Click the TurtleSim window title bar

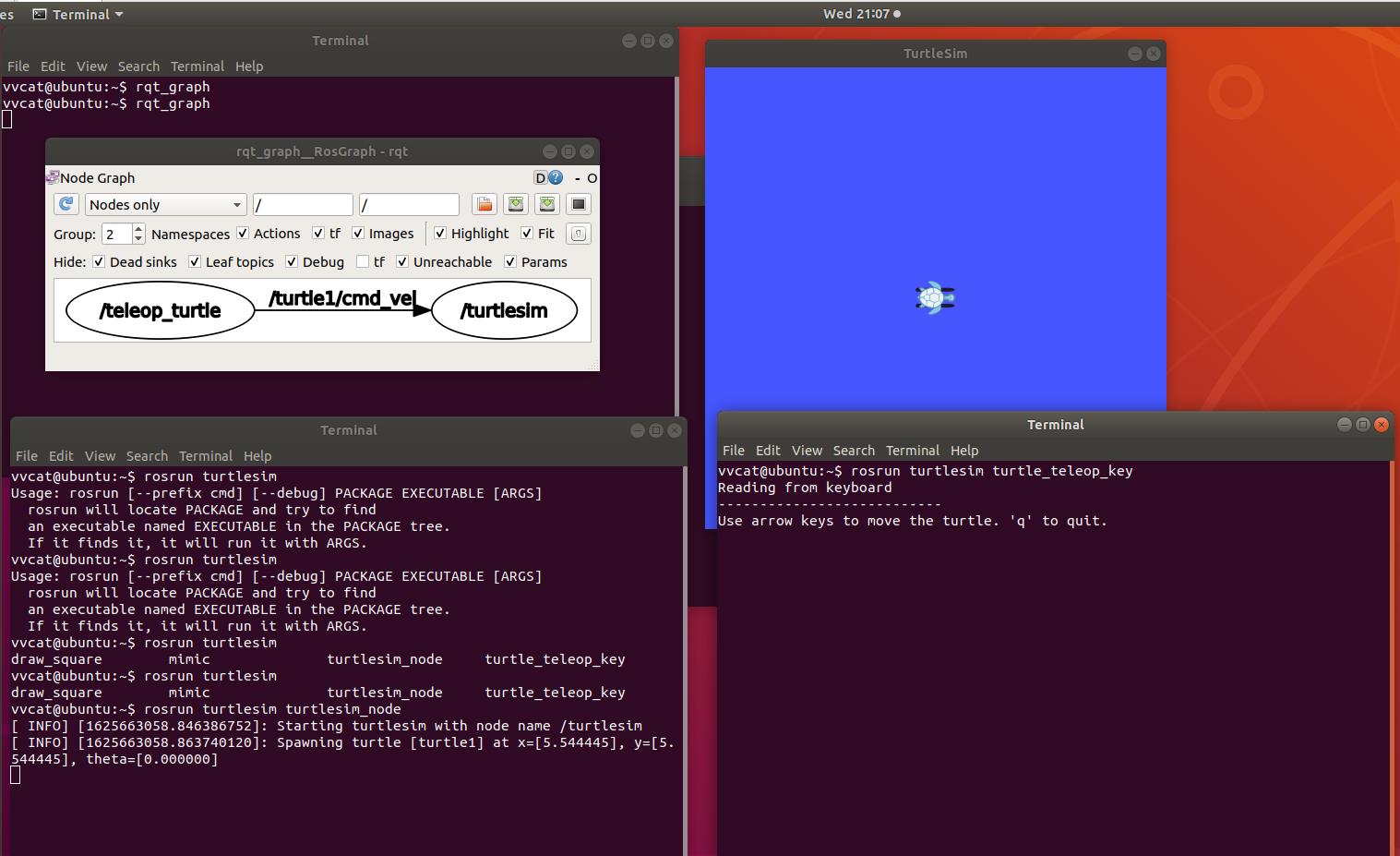[x=935, y=54]
